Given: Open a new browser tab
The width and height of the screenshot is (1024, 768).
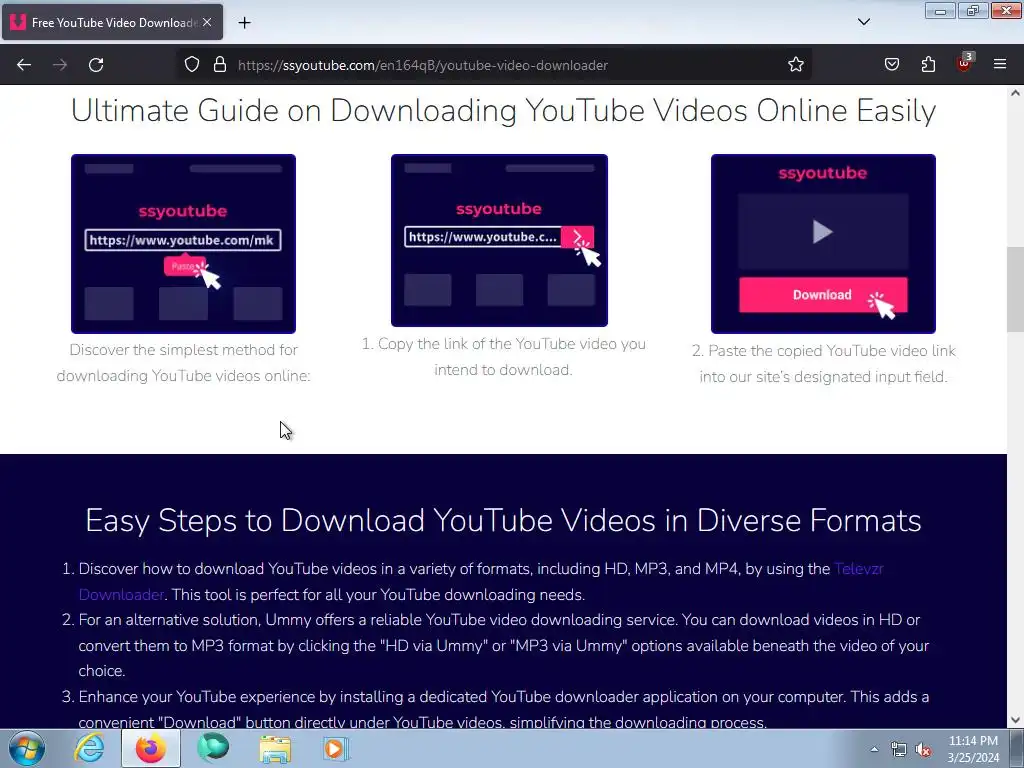Looking at the screenshot, I should [x=244, y=23].
